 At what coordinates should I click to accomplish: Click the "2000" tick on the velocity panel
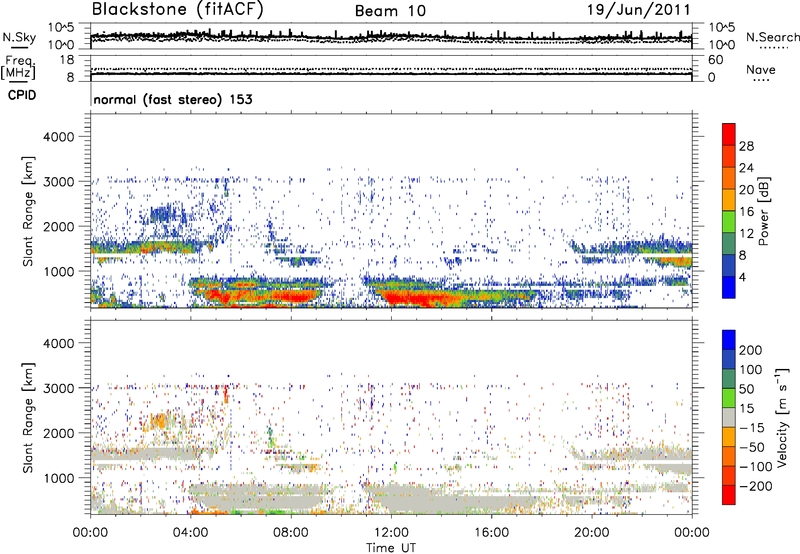pos(58,433)
